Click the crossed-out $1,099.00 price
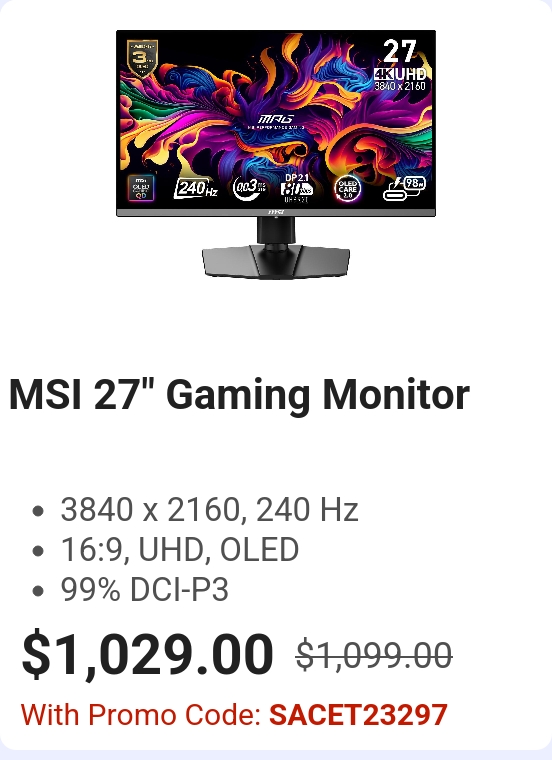This screenshot has height=760, width=552. pyautogui.click(x=374, y=655)
